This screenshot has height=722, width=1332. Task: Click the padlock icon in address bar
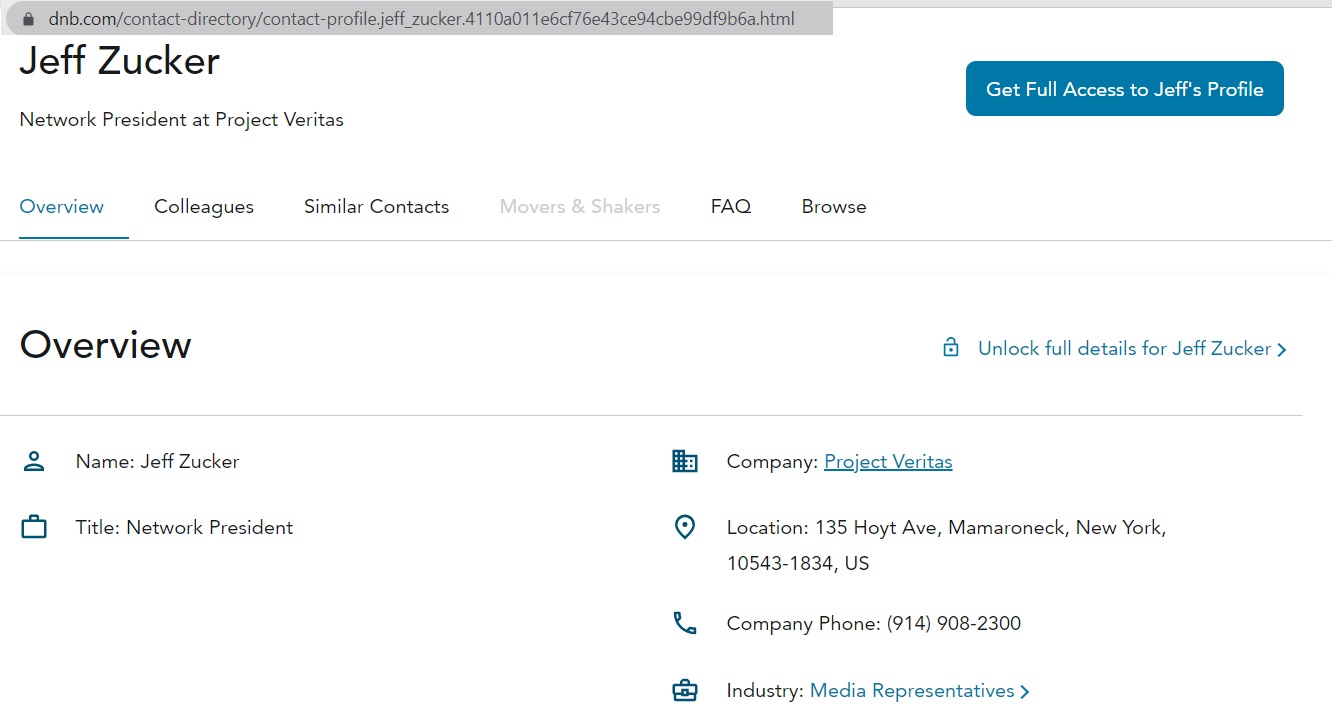[x=27, y=19]
